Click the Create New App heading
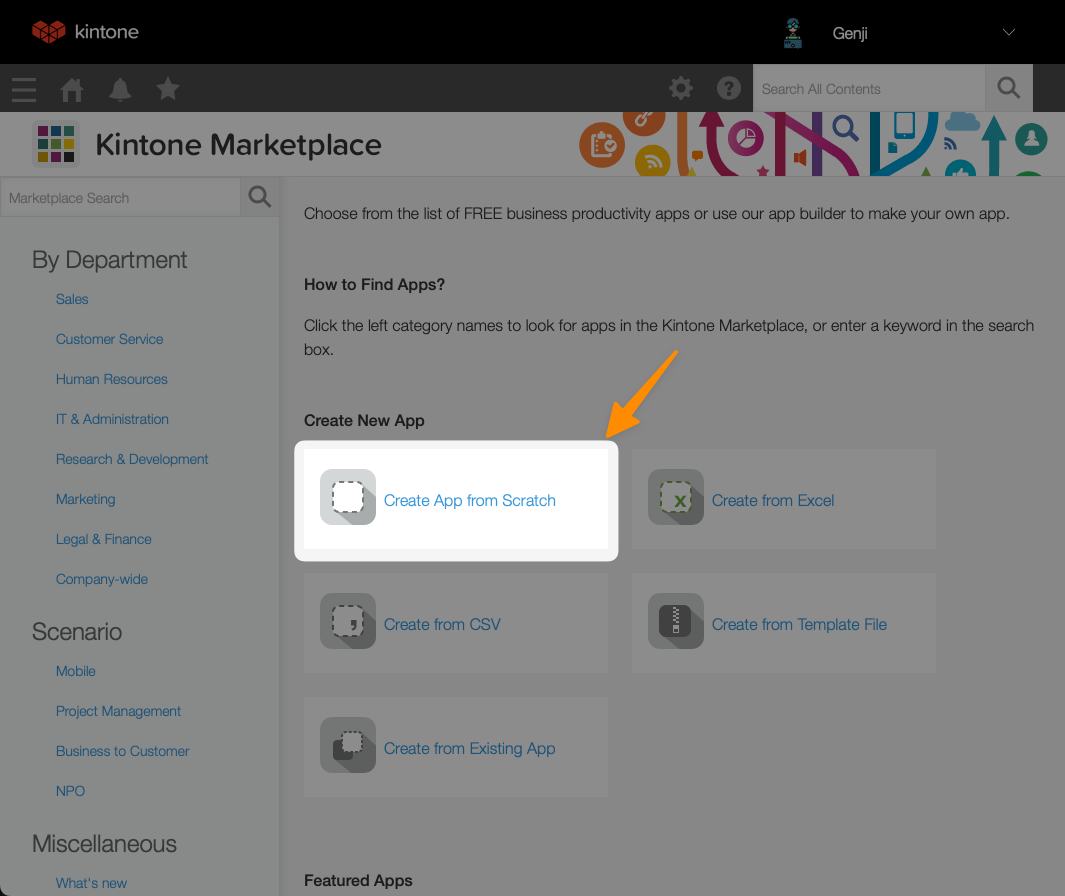1065x896 pixels. click(x=364, y=420)
